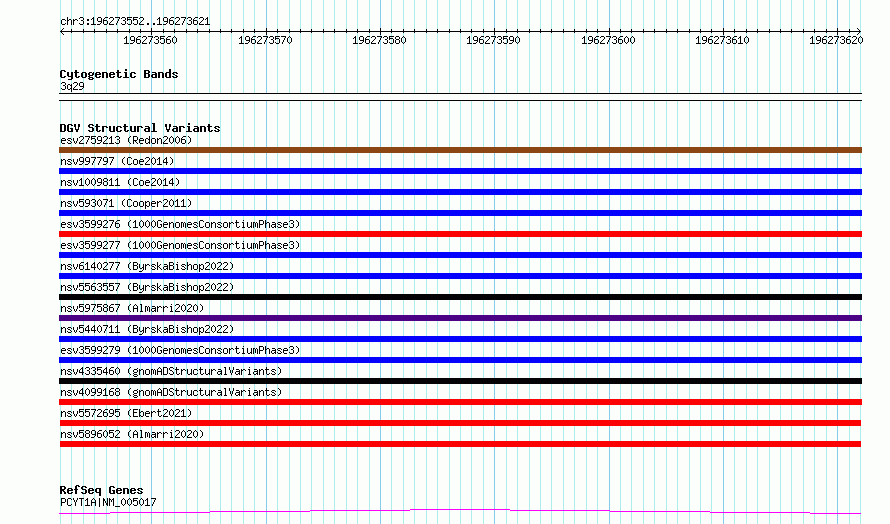Click the blue bar under nsv5440711
The width and height of the screenshot is (890, 524).
click(460, 339)
